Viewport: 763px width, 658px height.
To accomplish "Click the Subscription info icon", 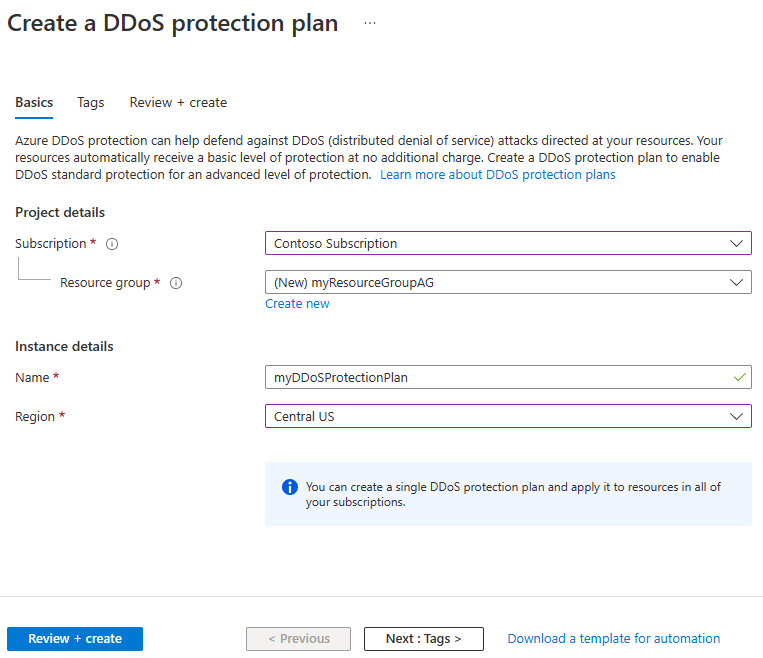I will tap(112, 244).
